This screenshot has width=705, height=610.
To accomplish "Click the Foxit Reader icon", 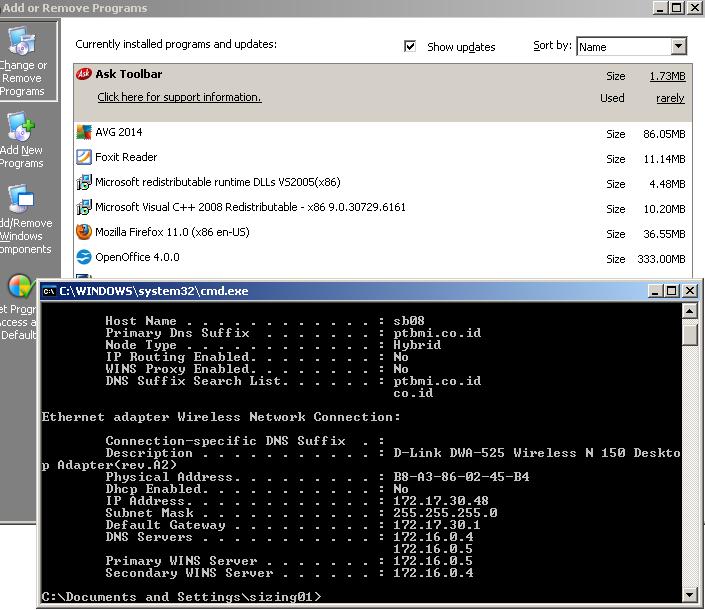I will tap(84, 157).
